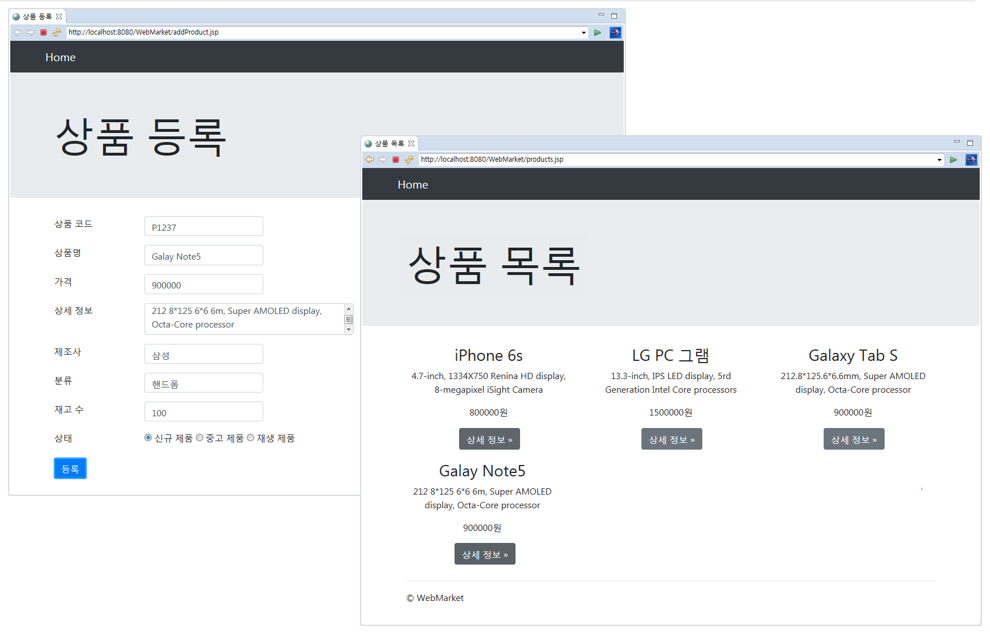Select the 중고 제품 radio button
990x635 pixels.
(200, 438)
